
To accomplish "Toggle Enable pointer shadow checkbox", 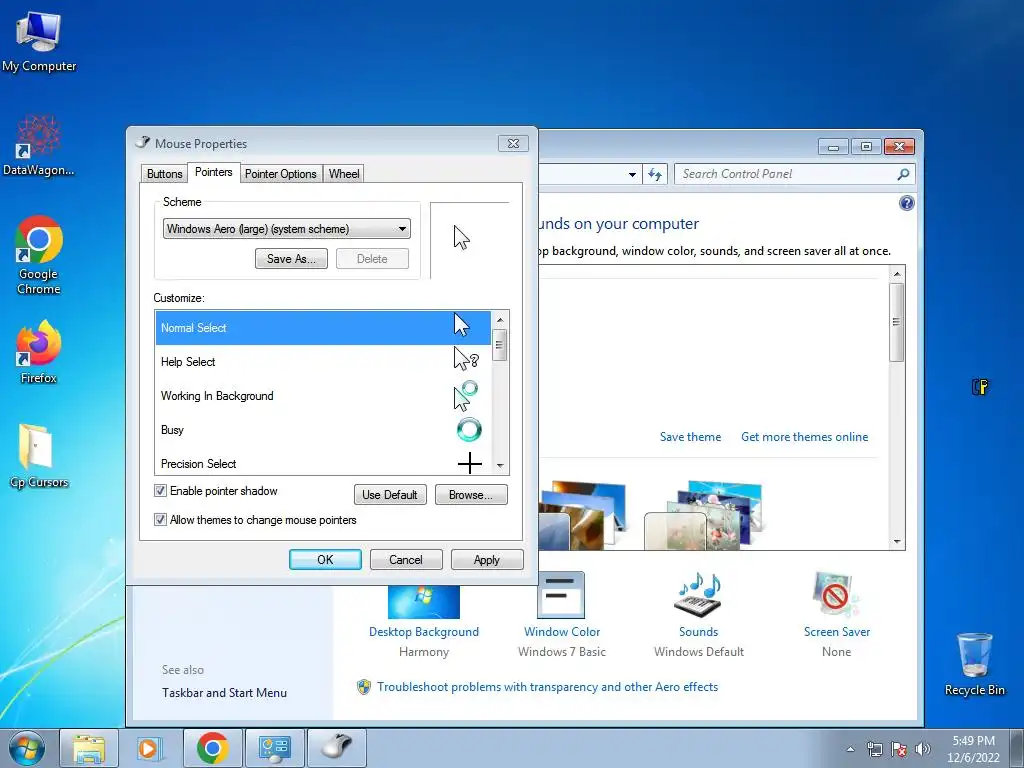I will [x=160, y=490].
